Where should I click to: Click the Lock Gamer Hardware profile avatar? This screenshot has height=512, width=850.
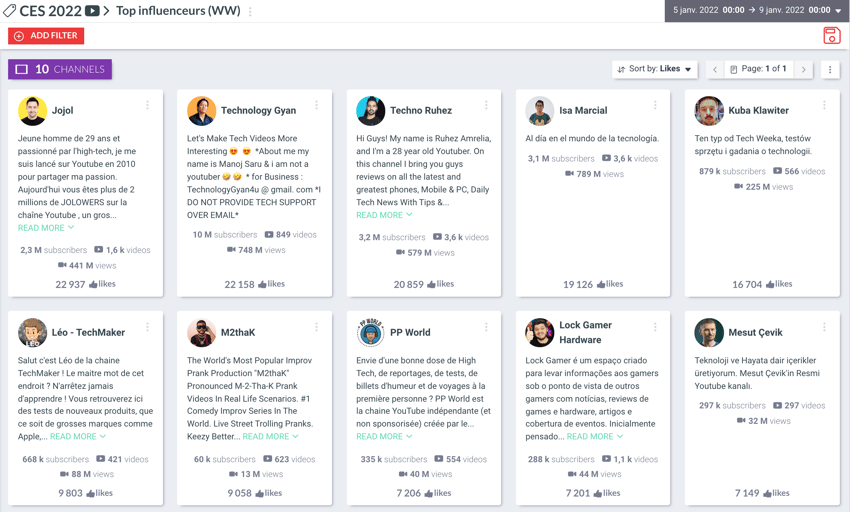(x=540, y=332)
